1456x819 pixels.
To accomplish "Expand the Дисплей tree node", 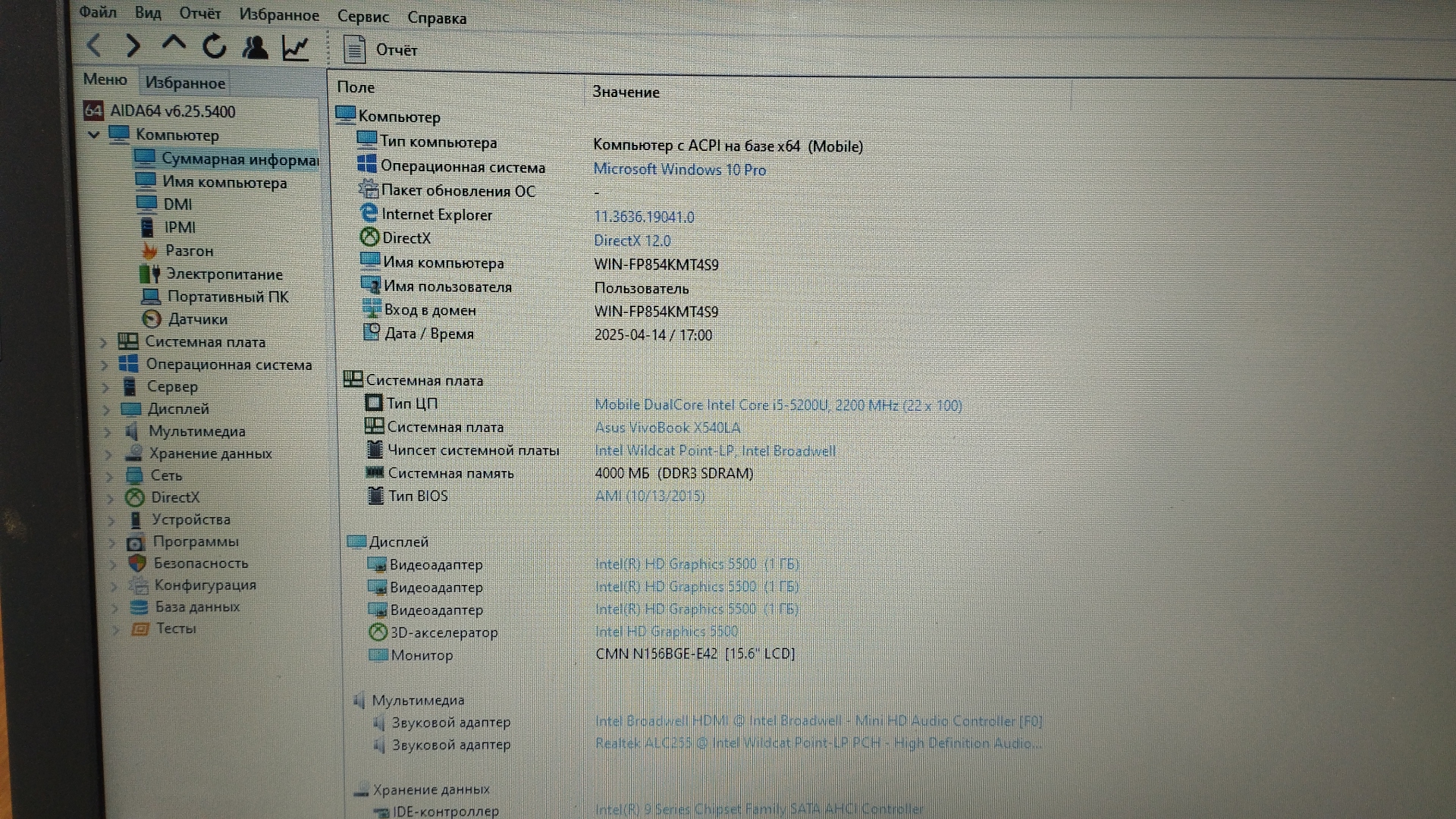I will coord(106,409).
